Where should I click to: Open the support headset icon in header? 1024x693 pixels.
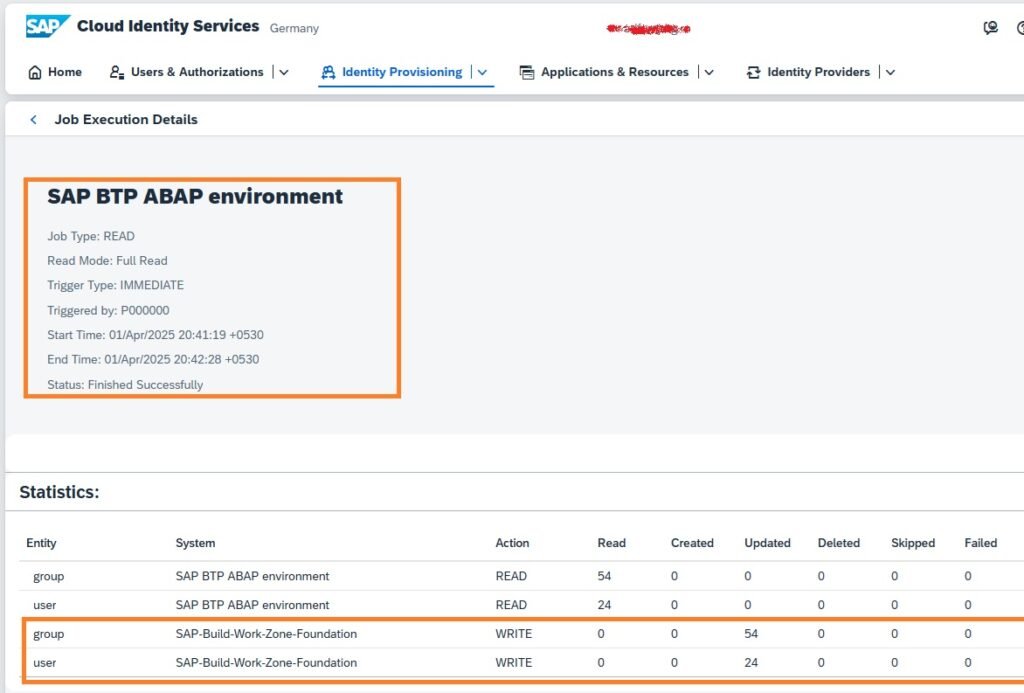coord(990,28)
